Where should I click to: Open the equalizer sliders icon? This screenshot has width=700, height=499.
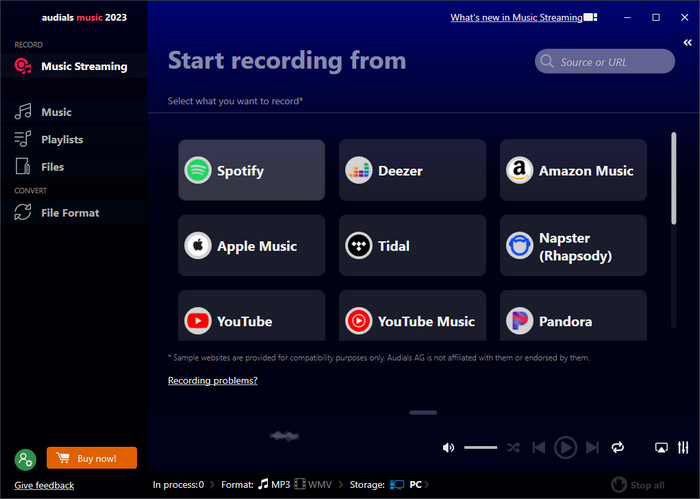coord(683,447)
